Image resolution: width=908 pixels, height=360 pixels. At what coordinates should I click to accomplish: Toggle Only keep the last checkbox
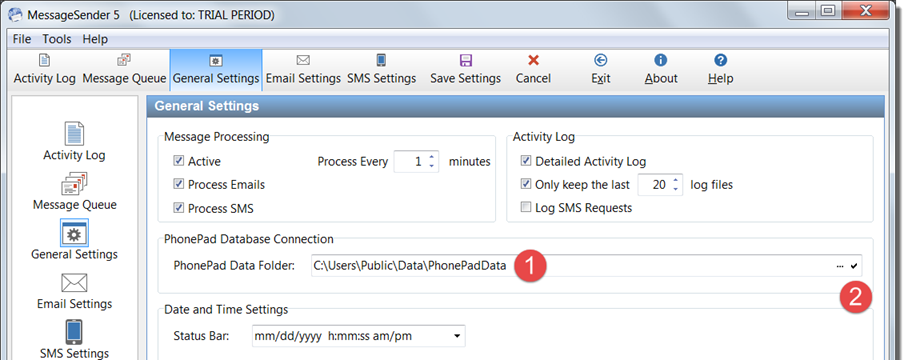tap(526, 184)
